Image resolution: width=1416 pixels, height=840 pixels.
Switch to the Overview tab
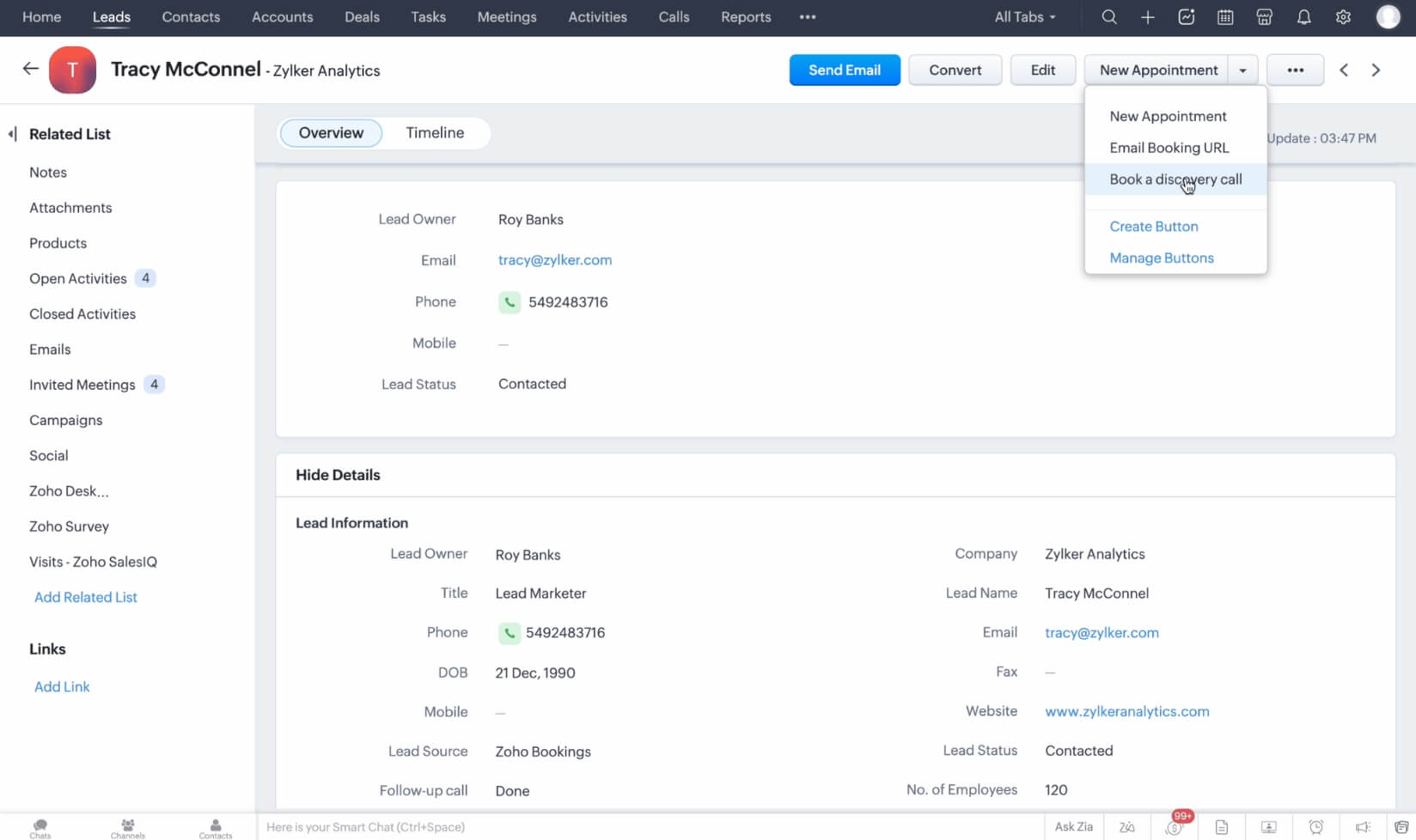(331, 133)
